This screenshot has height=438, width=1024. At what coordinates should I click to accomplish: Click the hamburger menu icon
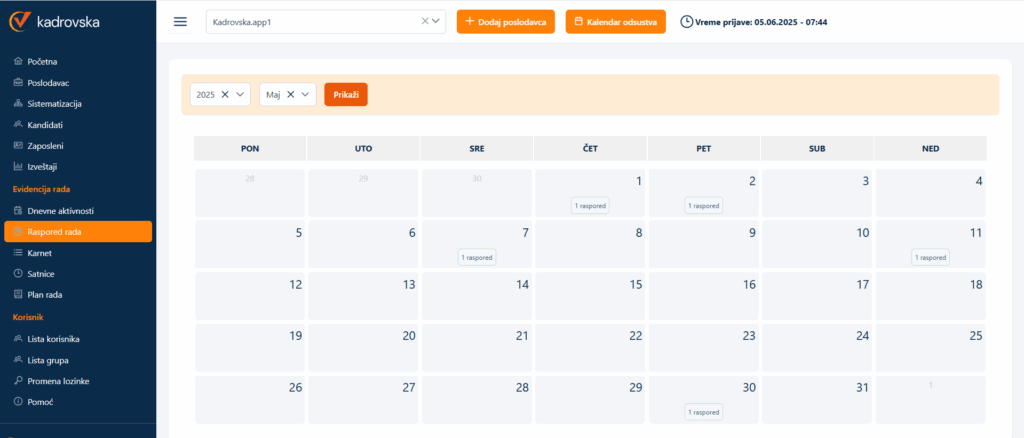[180, 22]
